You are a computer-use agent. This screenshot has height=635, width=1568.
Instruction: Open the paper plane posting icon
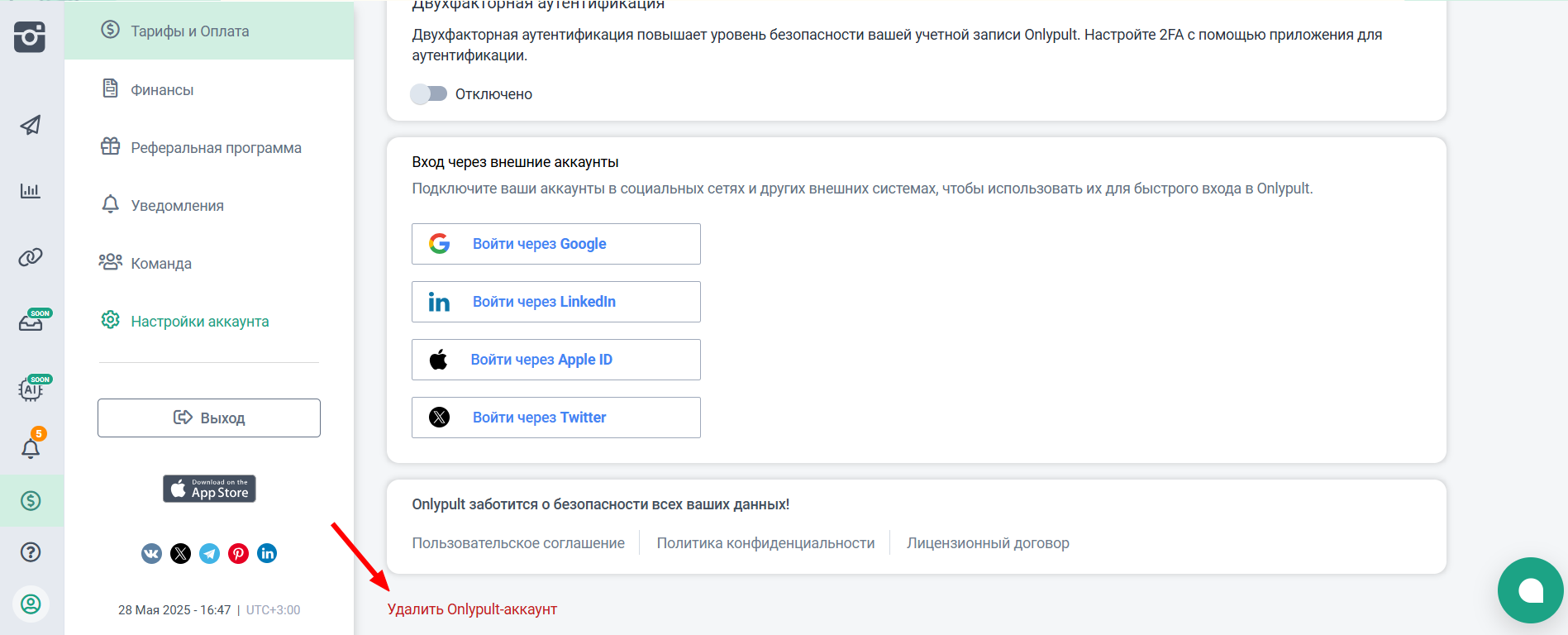click(x=31, y=125)
